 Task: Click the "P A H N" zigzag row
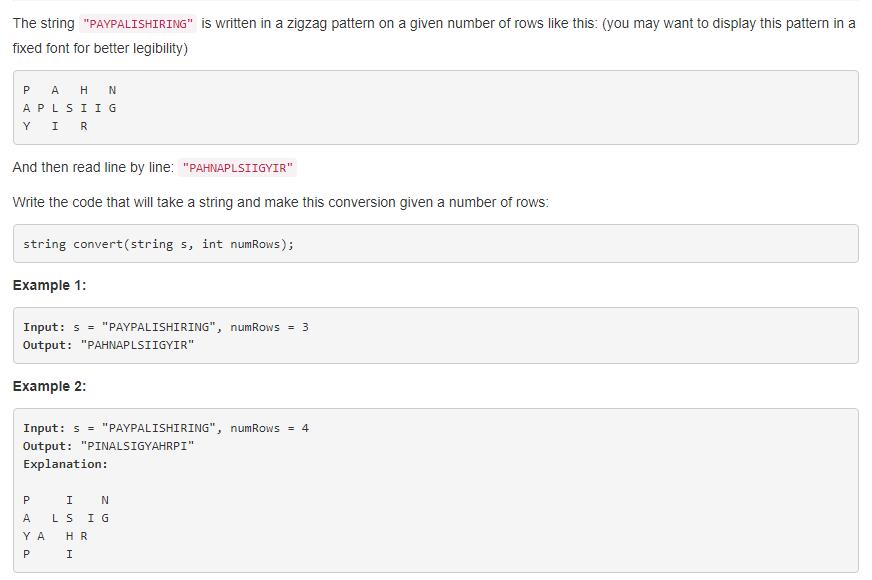tap(70, 90)
